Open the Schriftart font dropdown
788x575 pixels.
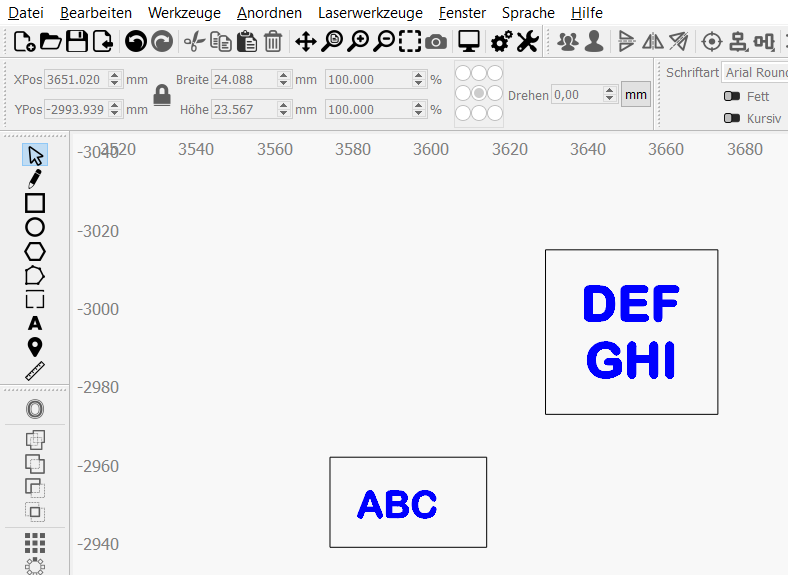coord(754,73)
